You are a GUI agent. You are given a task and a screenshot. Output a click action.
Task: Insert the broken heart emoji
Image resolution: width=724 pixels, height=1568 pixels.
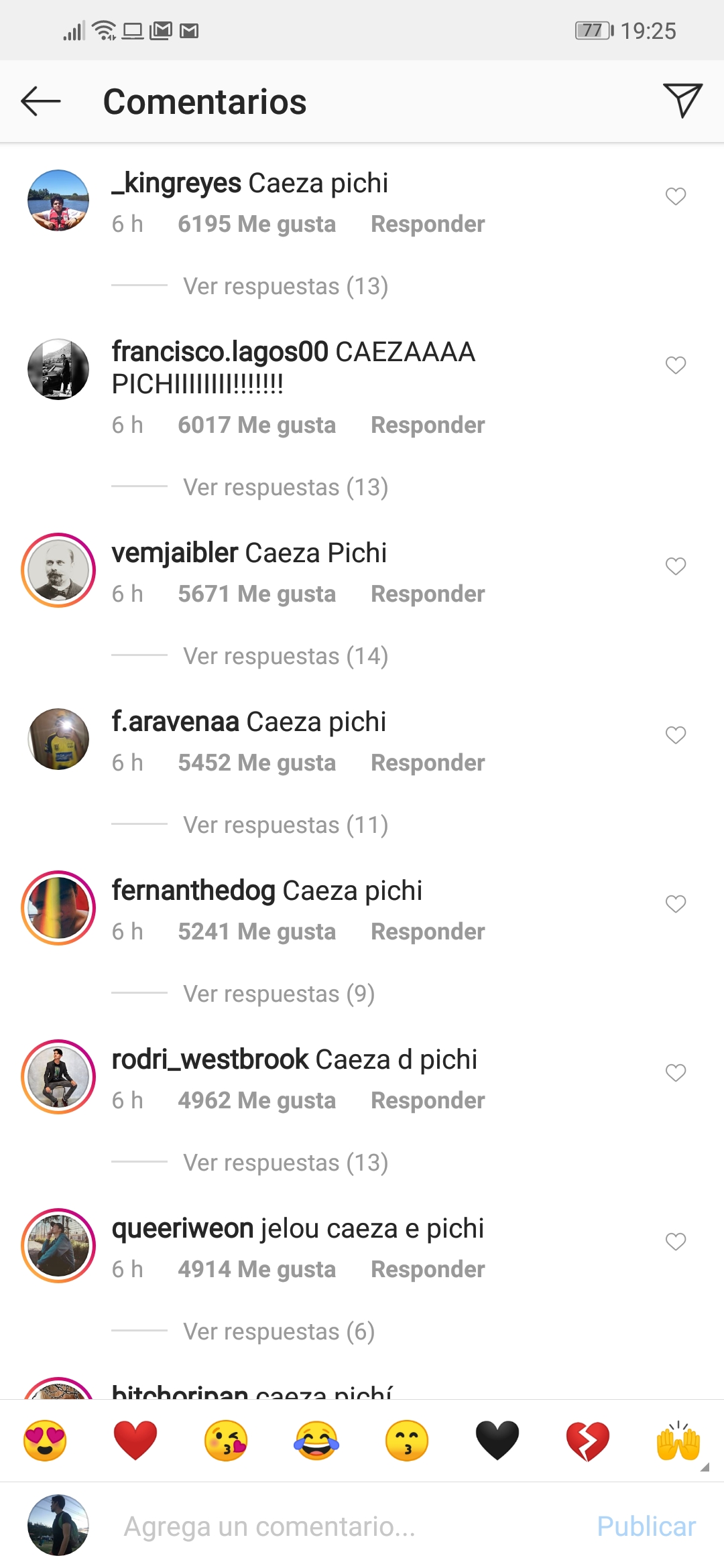click(x=588, y=1440)
